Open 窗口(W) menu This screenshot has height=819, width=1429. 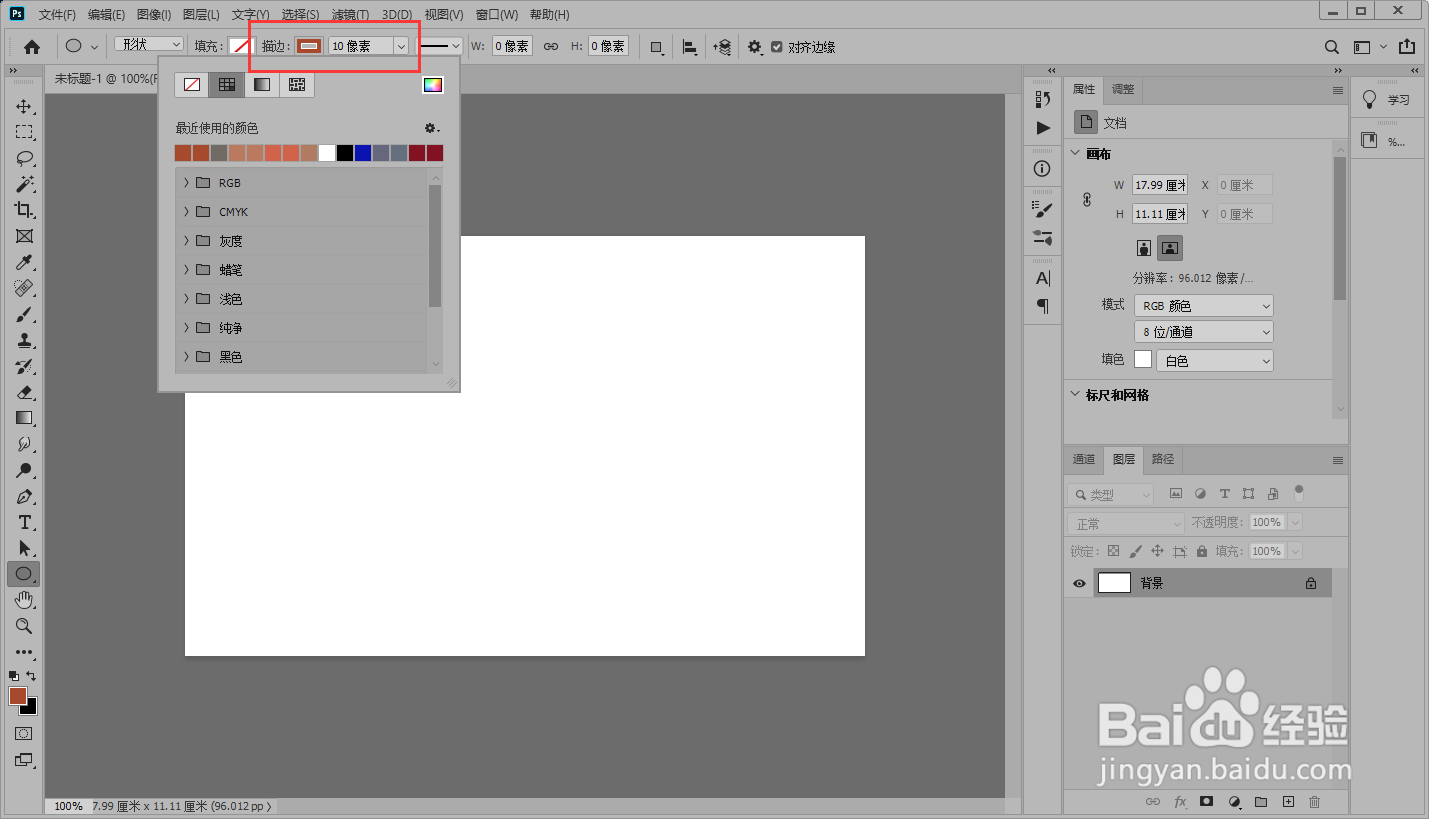pos(497,15)
